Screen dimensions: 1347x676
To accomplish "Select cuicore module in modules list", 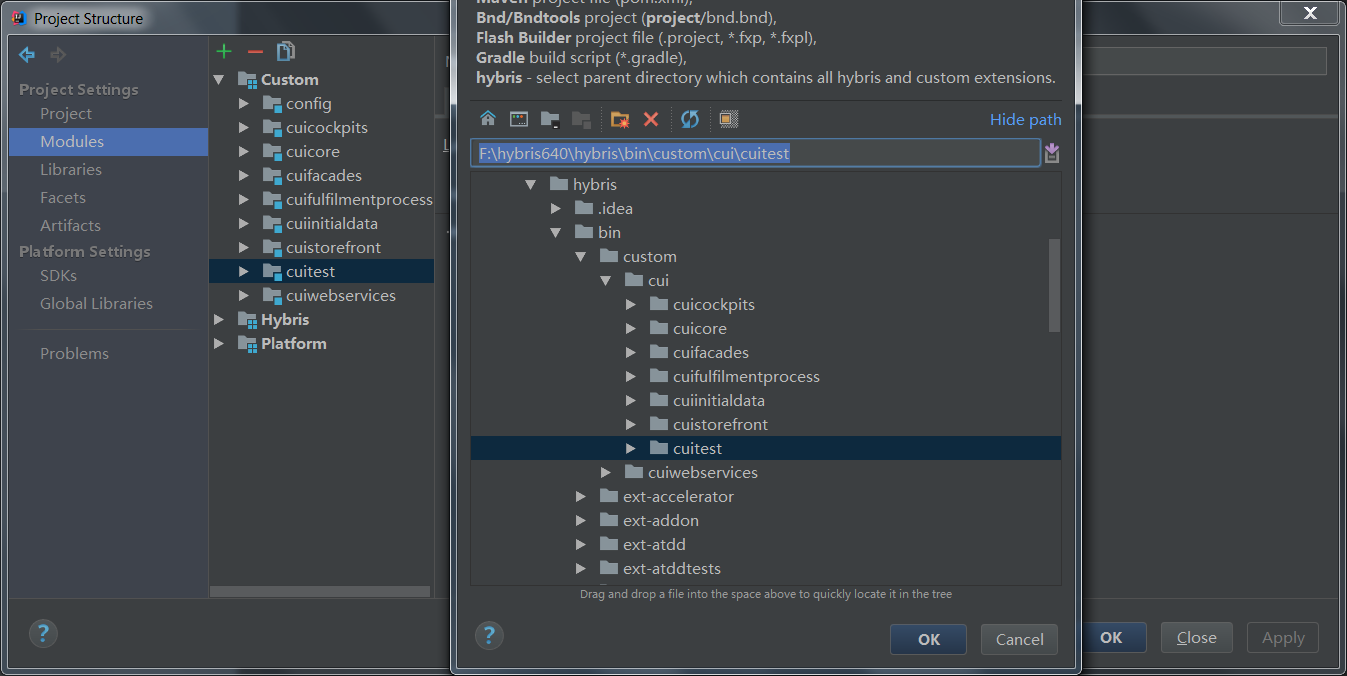I will pos(312,152).
